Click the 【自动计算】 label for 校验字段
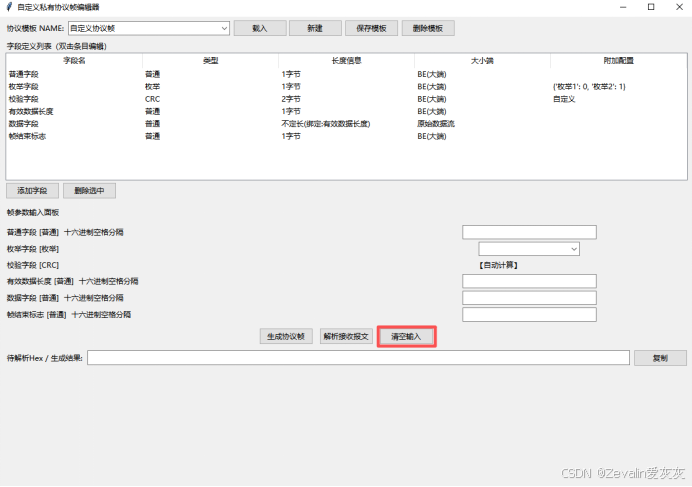This screenshot has height=487, width=692. 498,265
